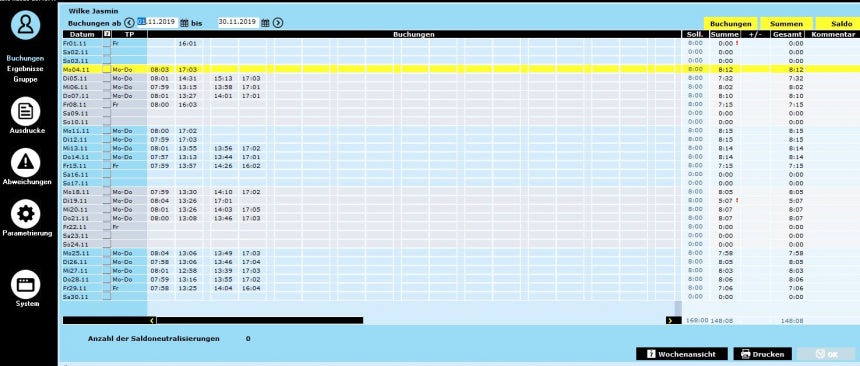860x366 pixels.
Task: Open calendar picker beside end date 30.11.2019
Action: [x=265, y=23]
